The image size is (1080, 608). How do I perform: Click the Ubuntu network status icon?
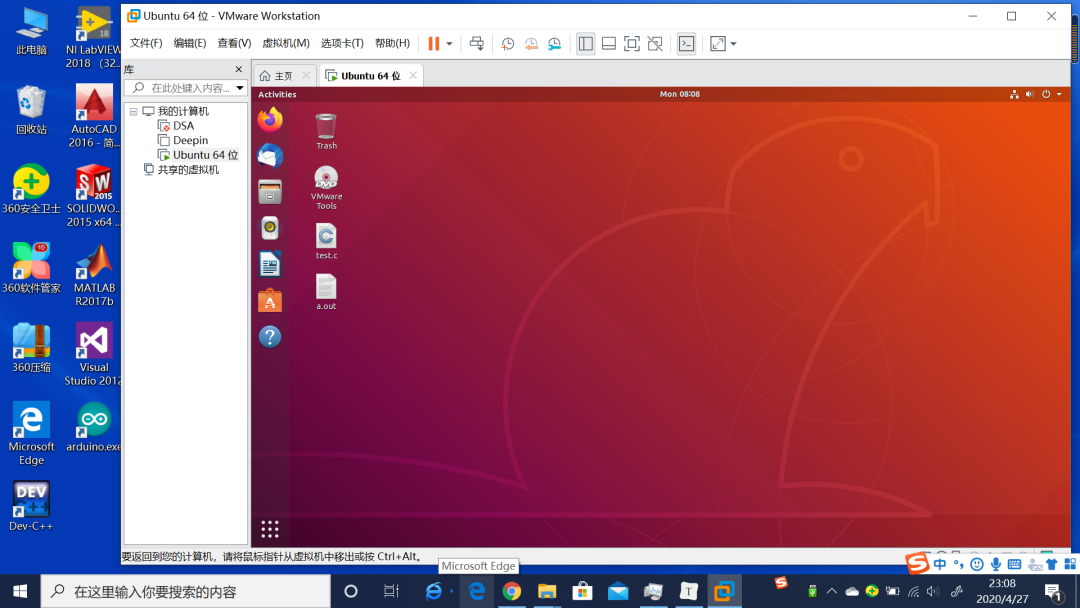tap(1014, 94)
